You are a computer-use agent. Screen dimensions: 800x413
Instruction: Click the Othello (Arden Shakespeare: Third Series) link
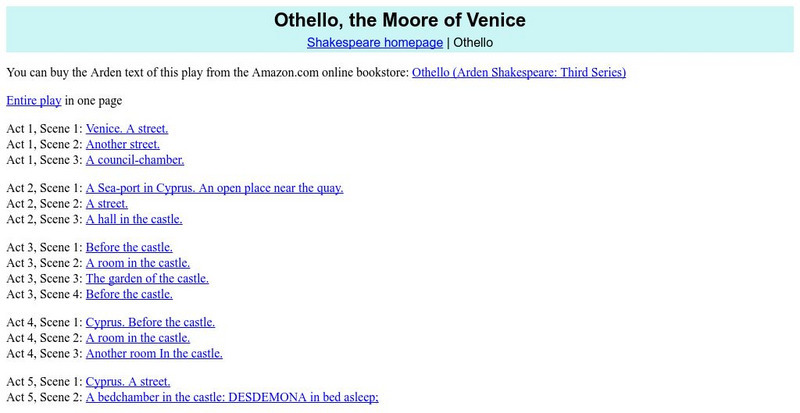coord(519,72)
